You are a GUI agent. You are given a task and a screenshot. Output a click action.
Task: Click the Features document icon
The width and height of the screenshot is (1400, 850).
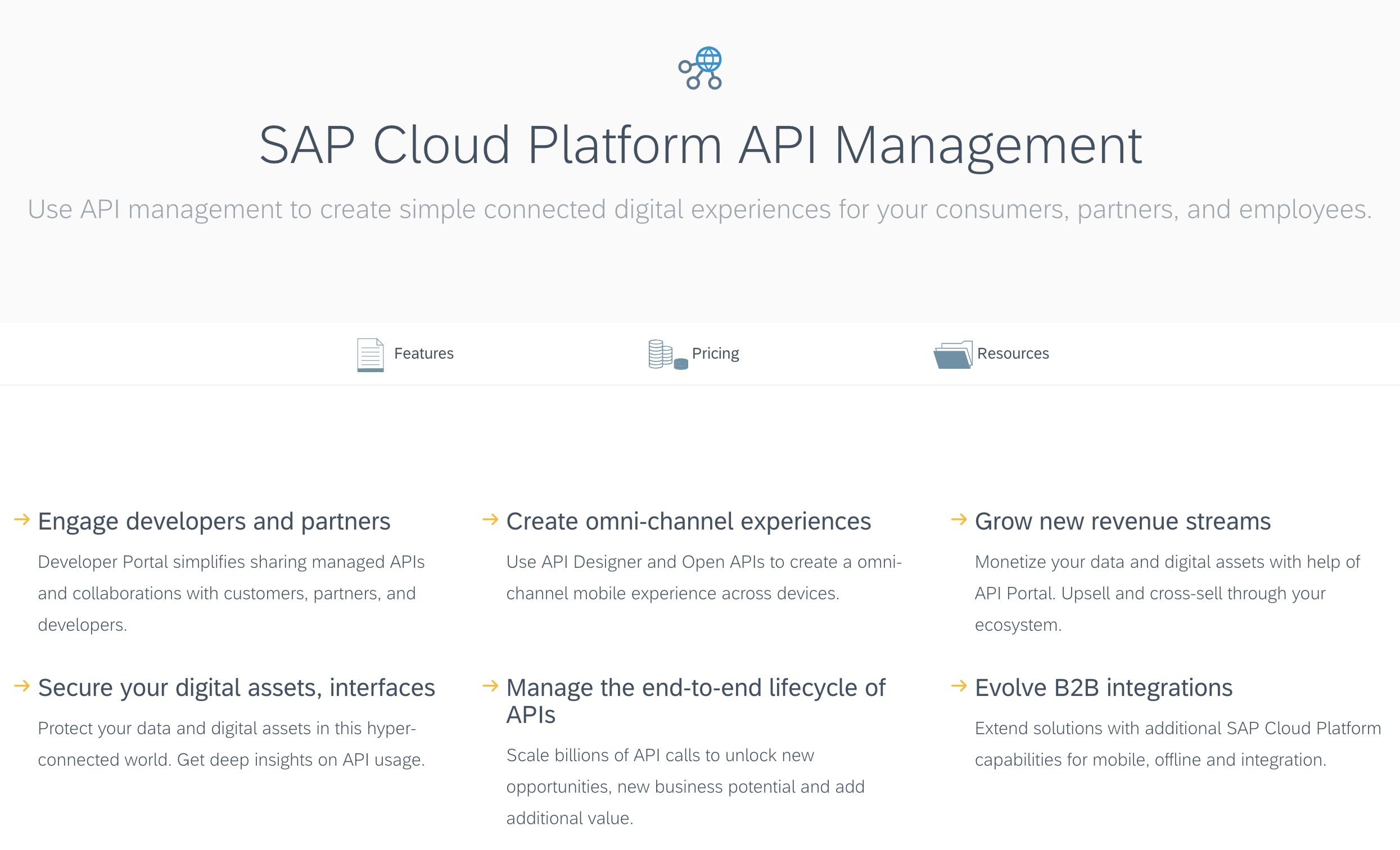coord(370,354)
